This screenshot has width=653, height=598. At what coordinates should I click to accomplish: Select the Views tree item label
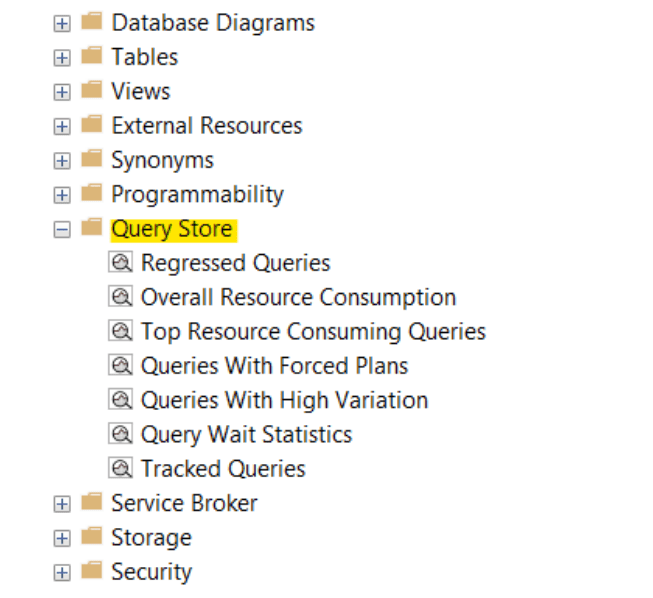141,91
